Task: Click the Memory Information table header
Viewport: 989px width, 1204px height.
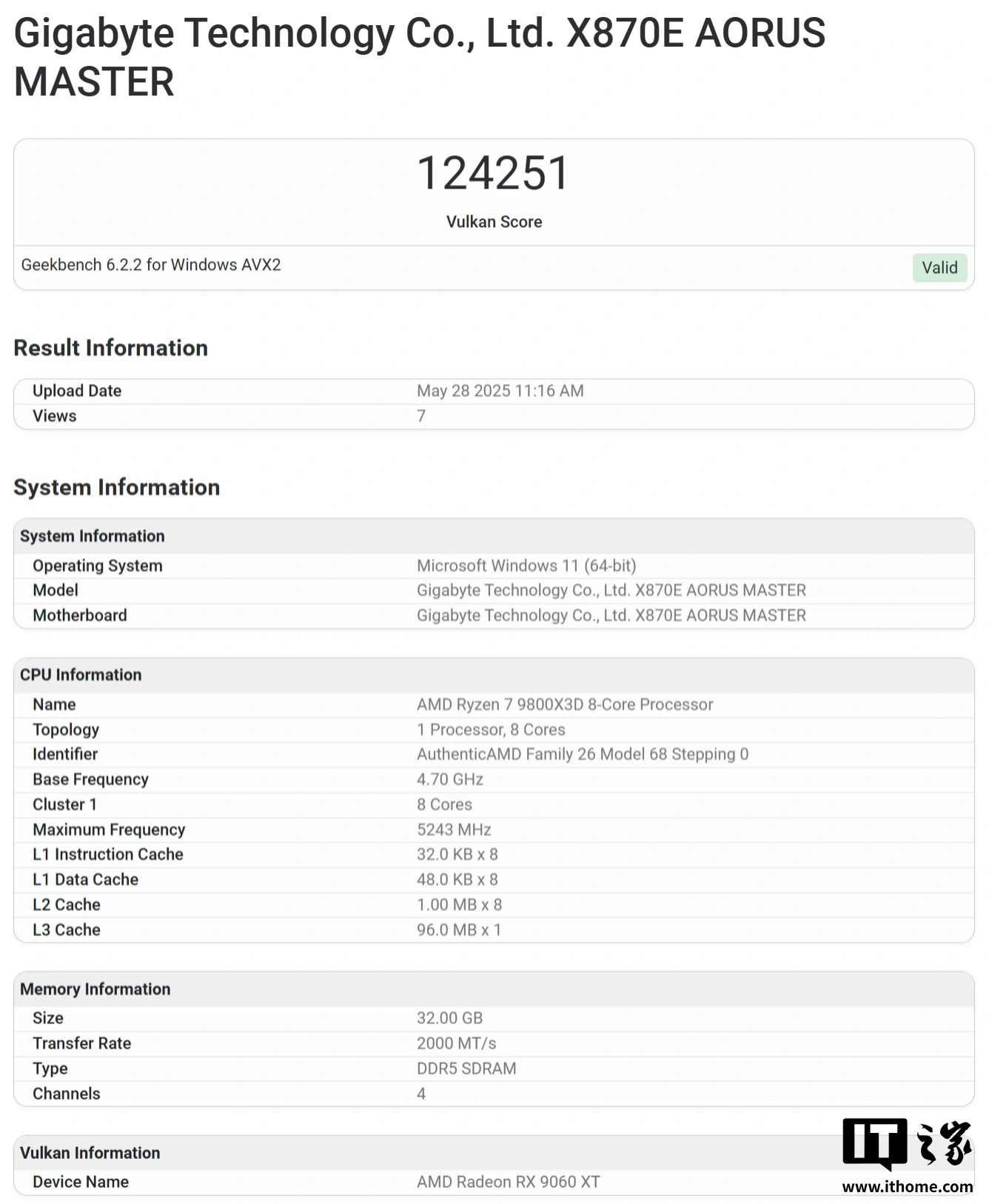Action: (494, 989)
